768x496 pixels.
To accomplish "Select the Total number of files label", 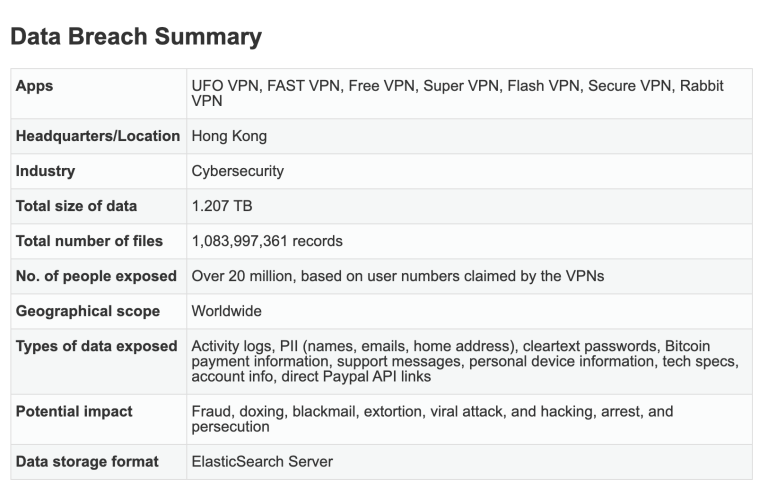I will click(89, 241).
